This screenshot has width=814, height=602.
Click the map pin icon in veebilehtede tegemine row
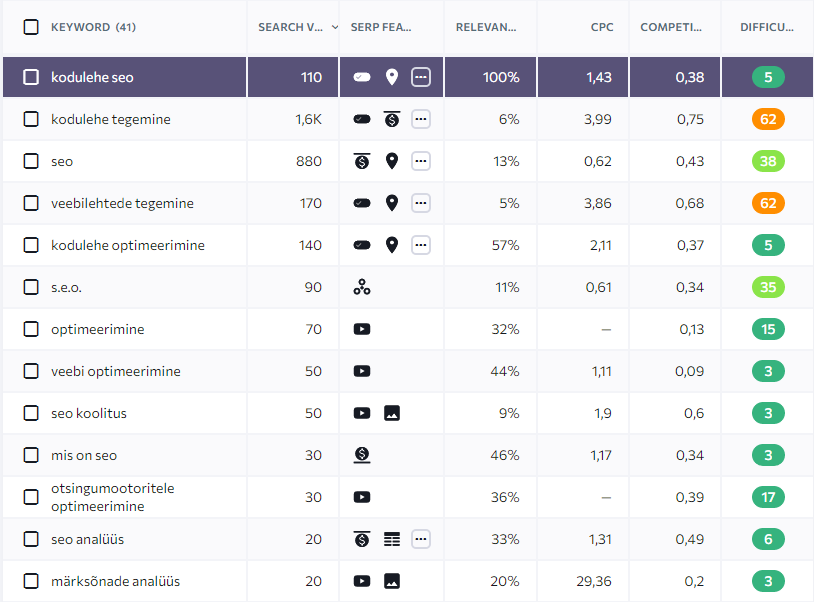point(392,203)
